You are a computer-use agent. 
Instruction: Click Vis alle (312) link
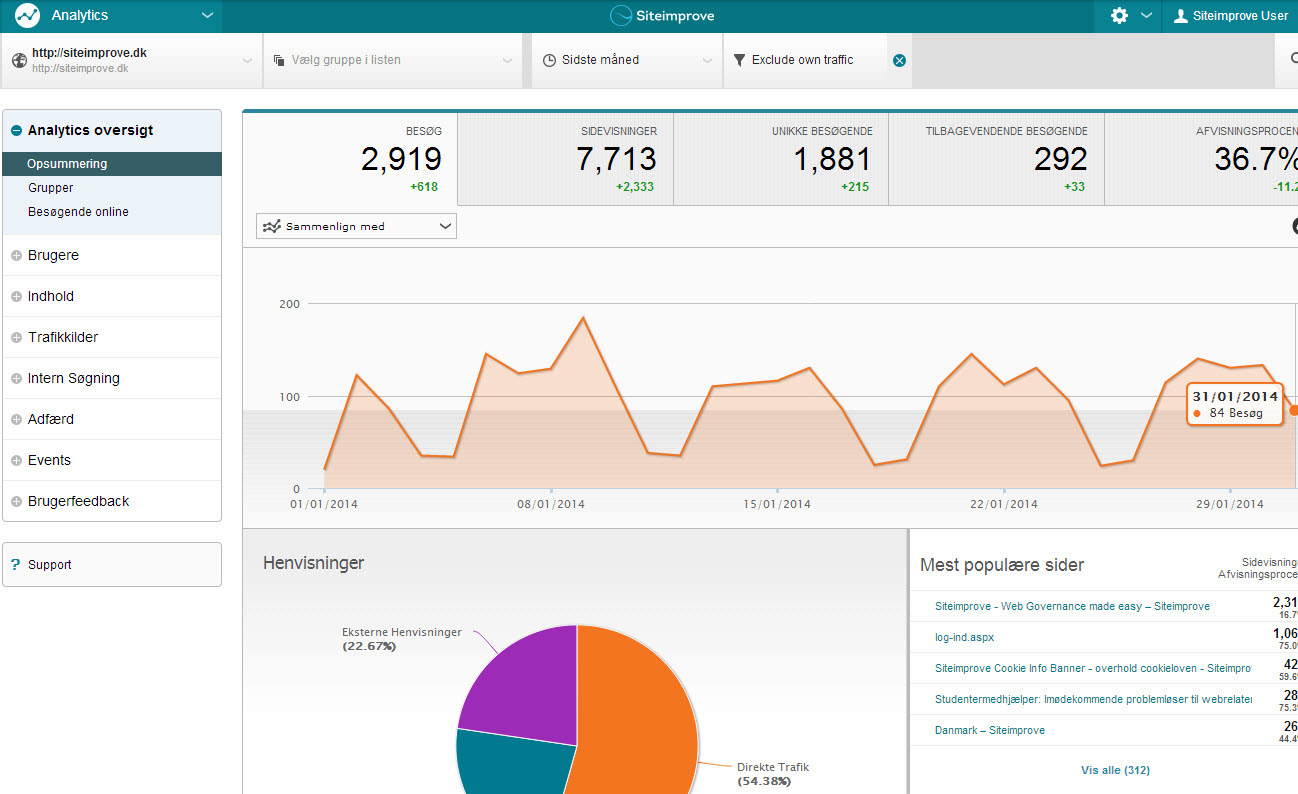tap(1115, 770)
